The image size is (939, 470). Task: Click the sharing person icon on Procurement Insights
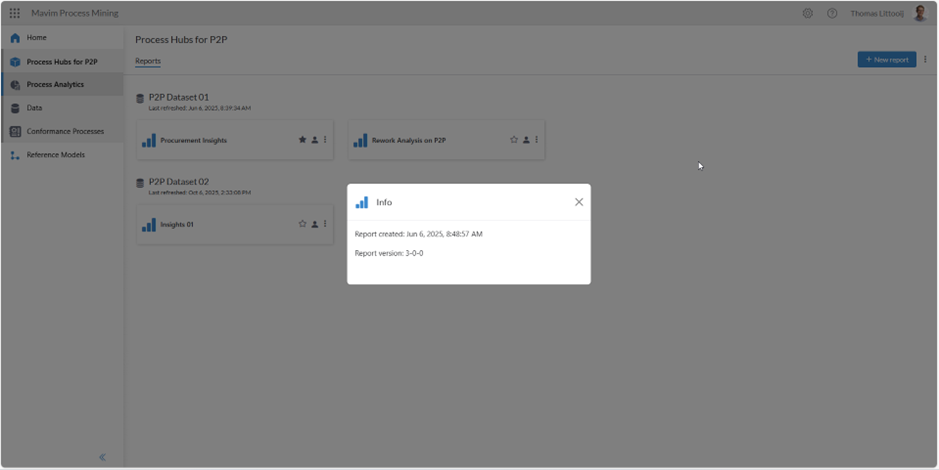point(314,140)
